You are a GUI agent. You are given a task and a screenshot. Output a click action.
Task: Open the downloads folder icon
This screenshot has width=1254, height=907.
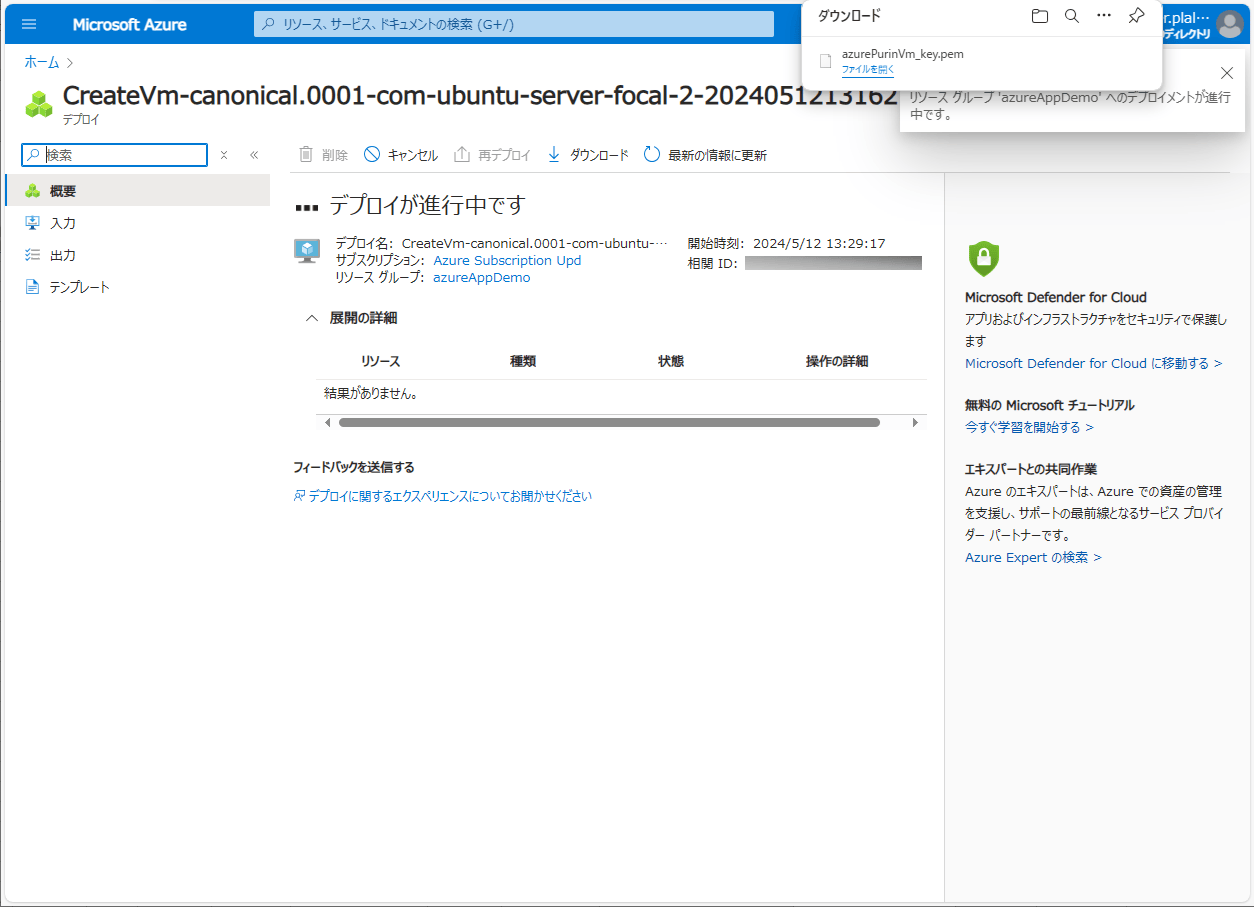1040,16
